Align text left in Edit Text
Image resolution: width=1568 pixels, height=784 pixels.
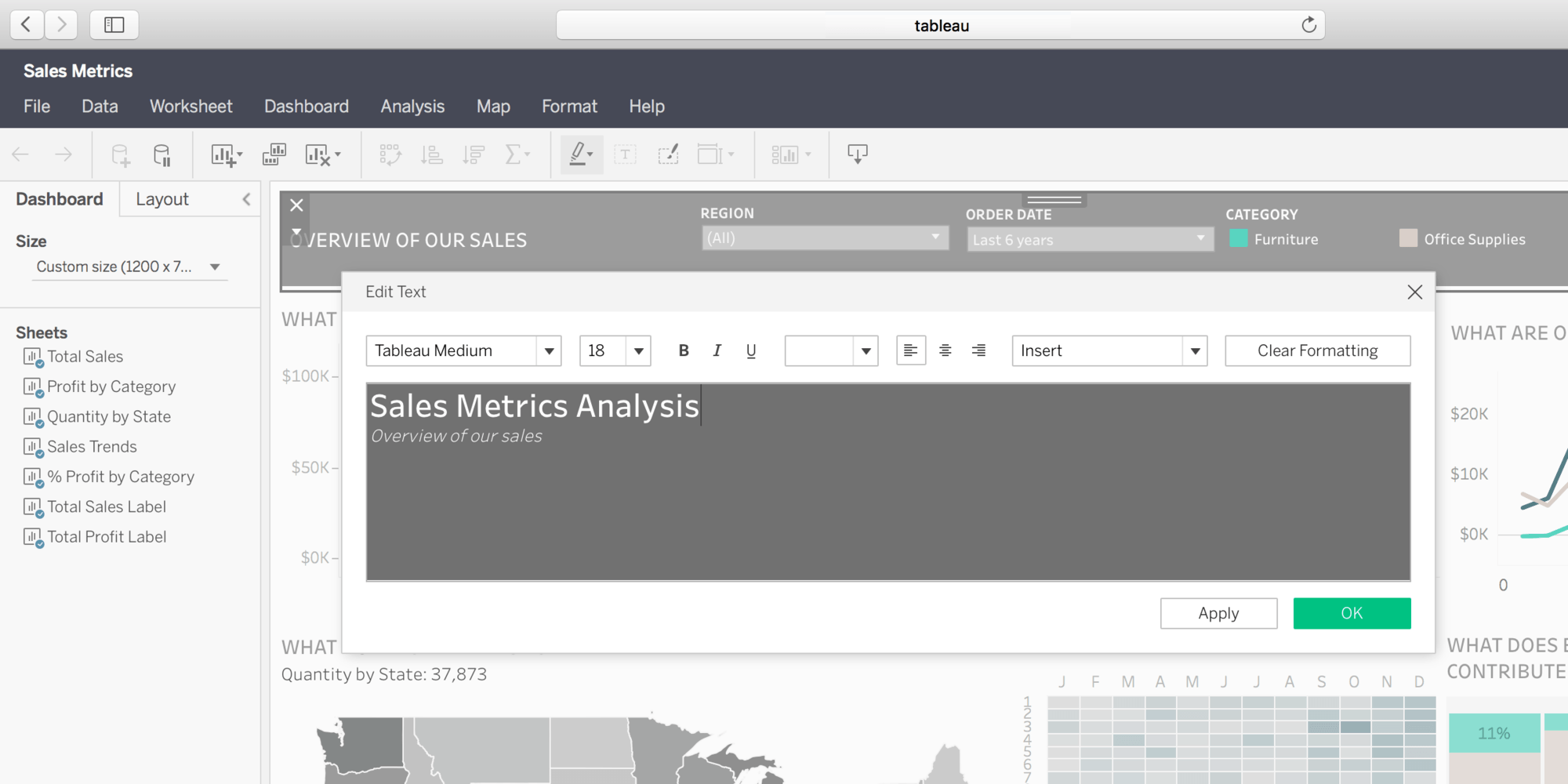910,350
